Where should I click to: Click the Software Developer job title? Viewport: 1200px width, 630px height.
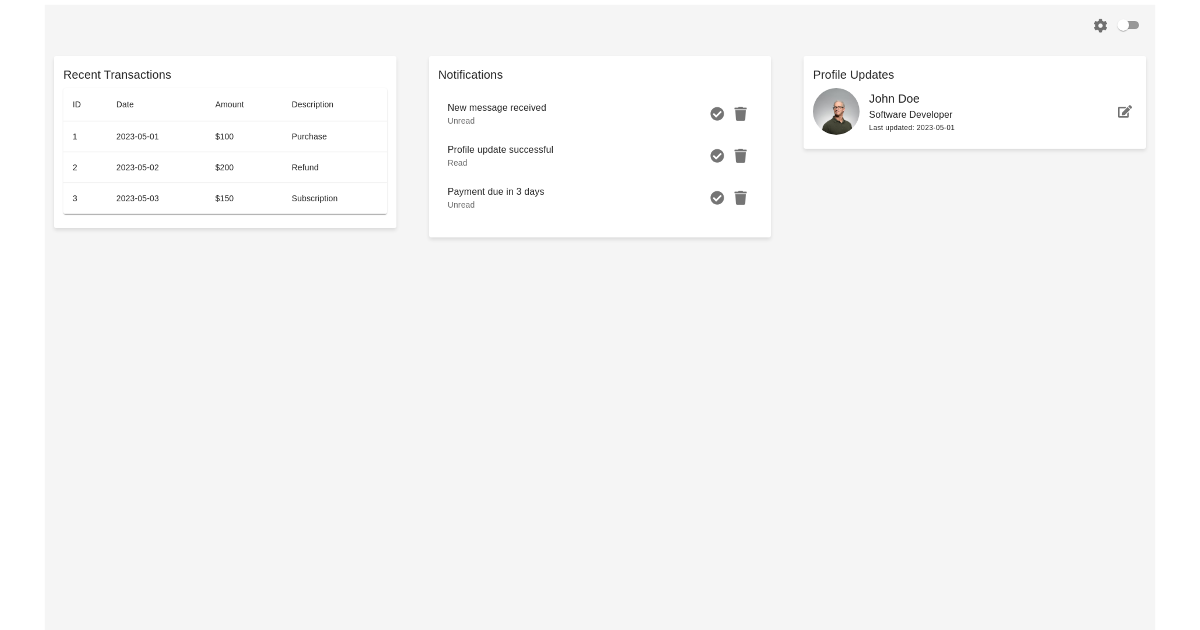tap(911, 114)
